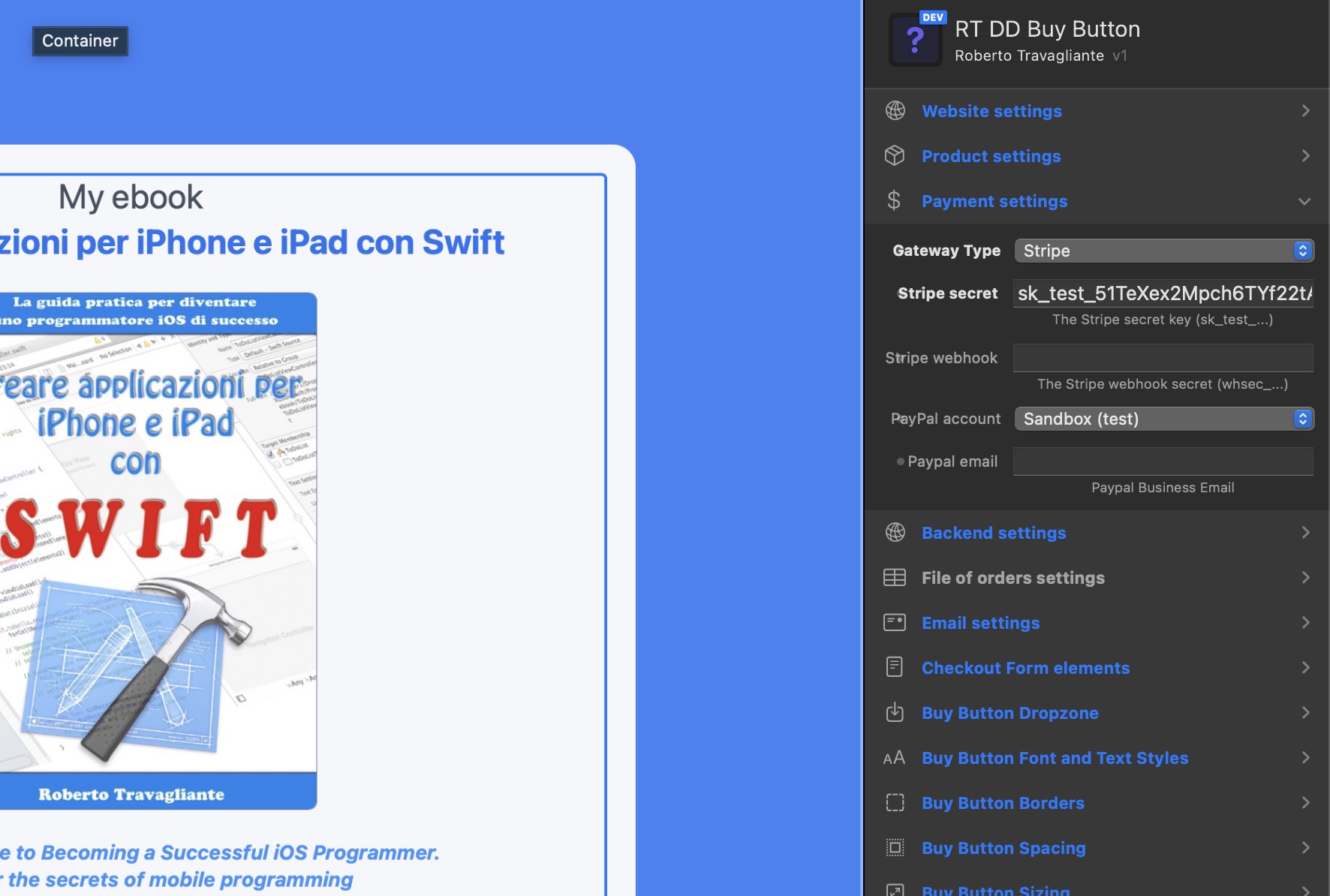This screenshot has height=896, width=1330.
Task: Open the Buy Button Borders label
Action: (x=1003, y=803)
